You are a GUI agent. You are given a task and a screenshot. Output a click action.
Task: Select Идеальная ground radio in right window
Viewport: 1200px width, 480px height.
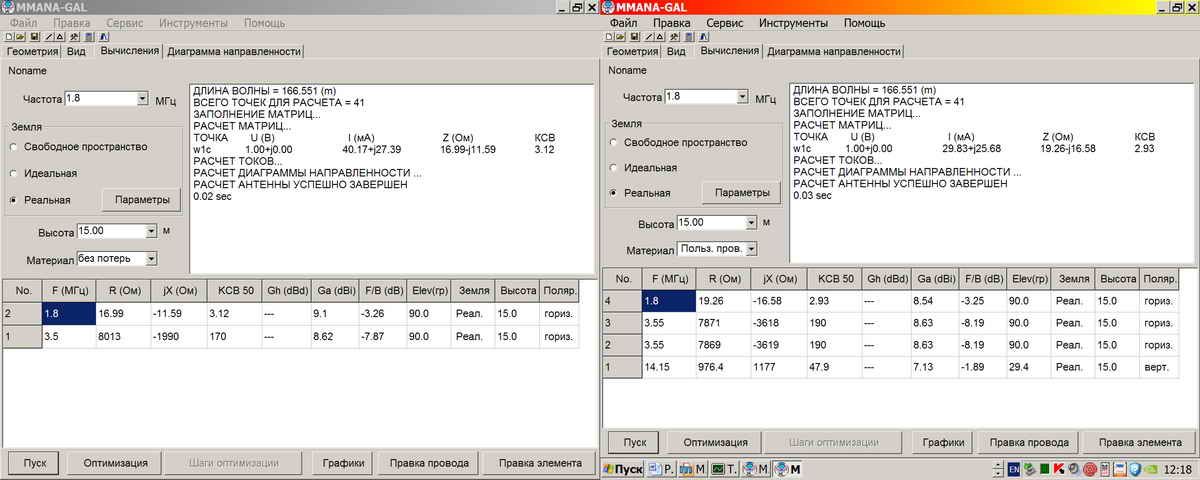(614, 167)
